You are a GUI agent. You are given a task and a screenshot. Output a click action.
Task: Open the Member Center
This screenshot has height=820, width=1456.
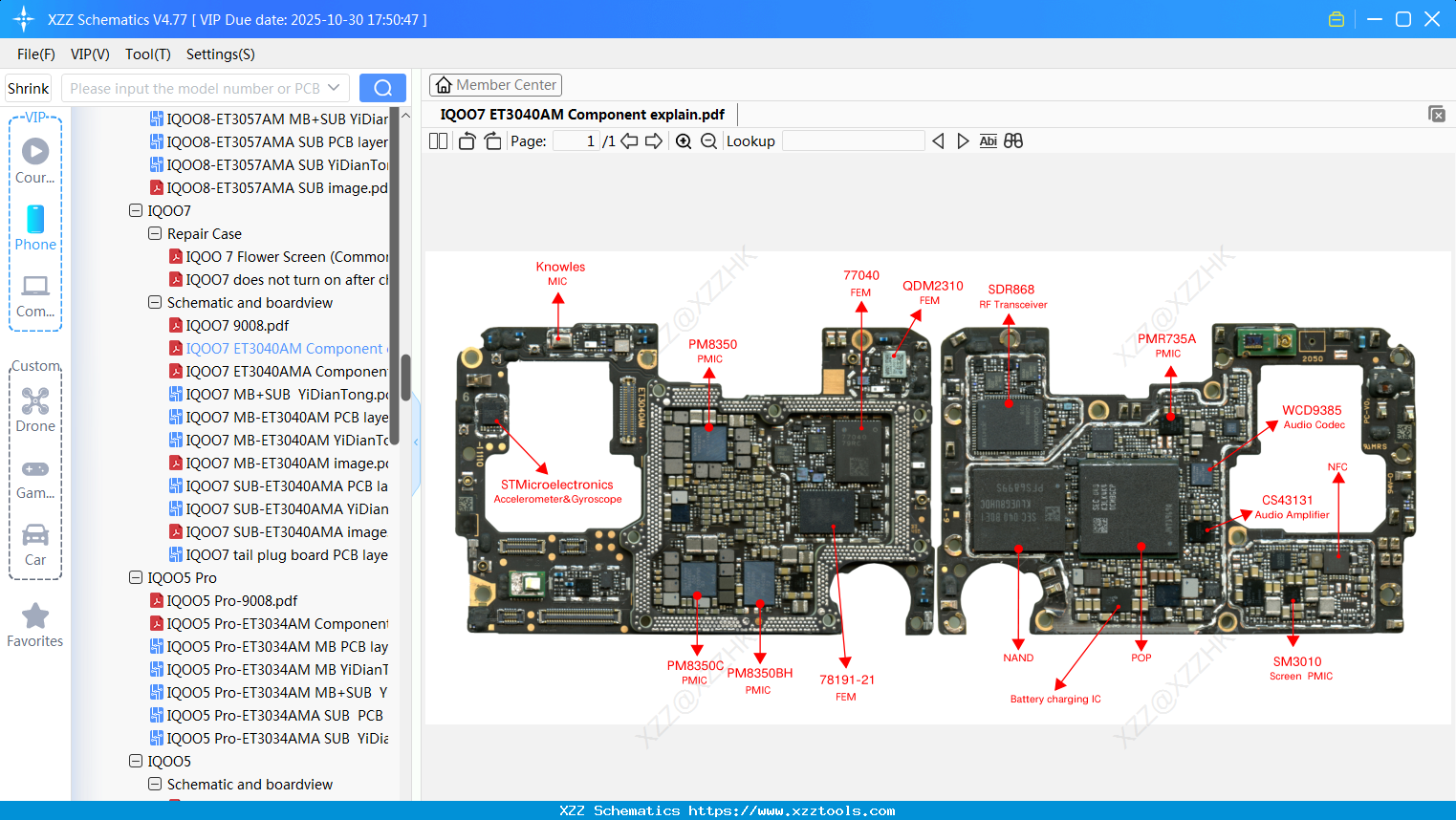495,84
